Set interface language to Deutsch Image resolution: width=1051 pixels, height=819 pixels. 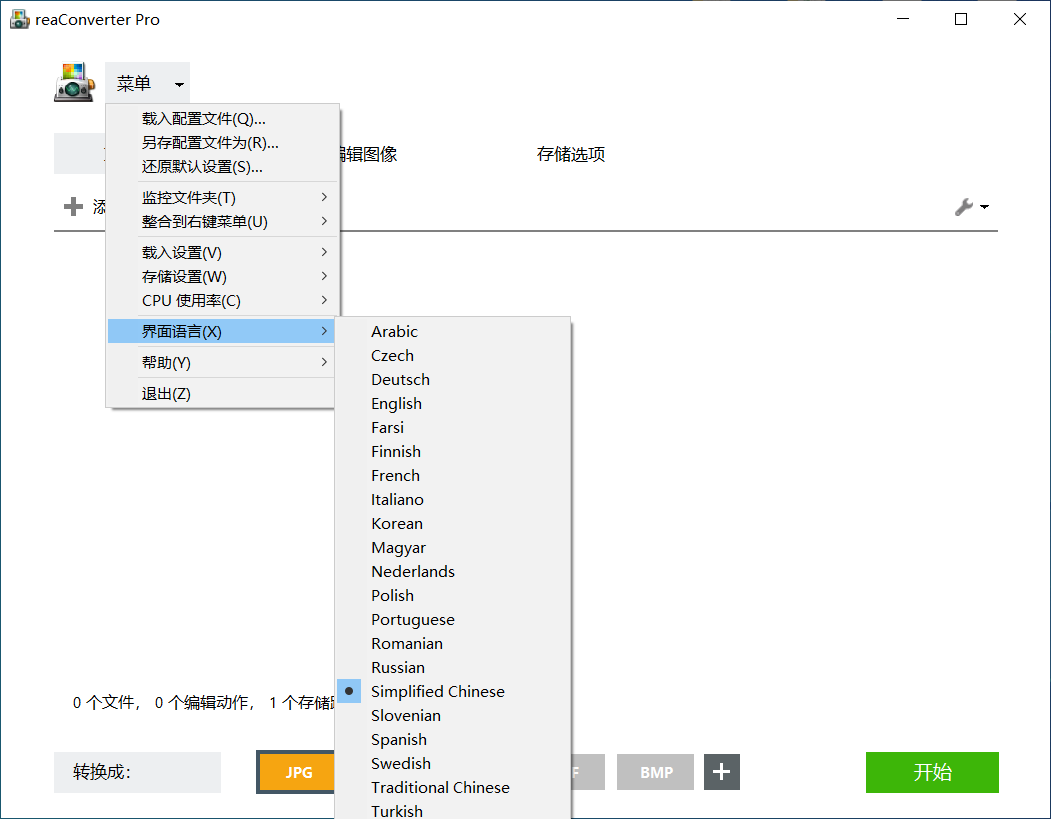453,379
